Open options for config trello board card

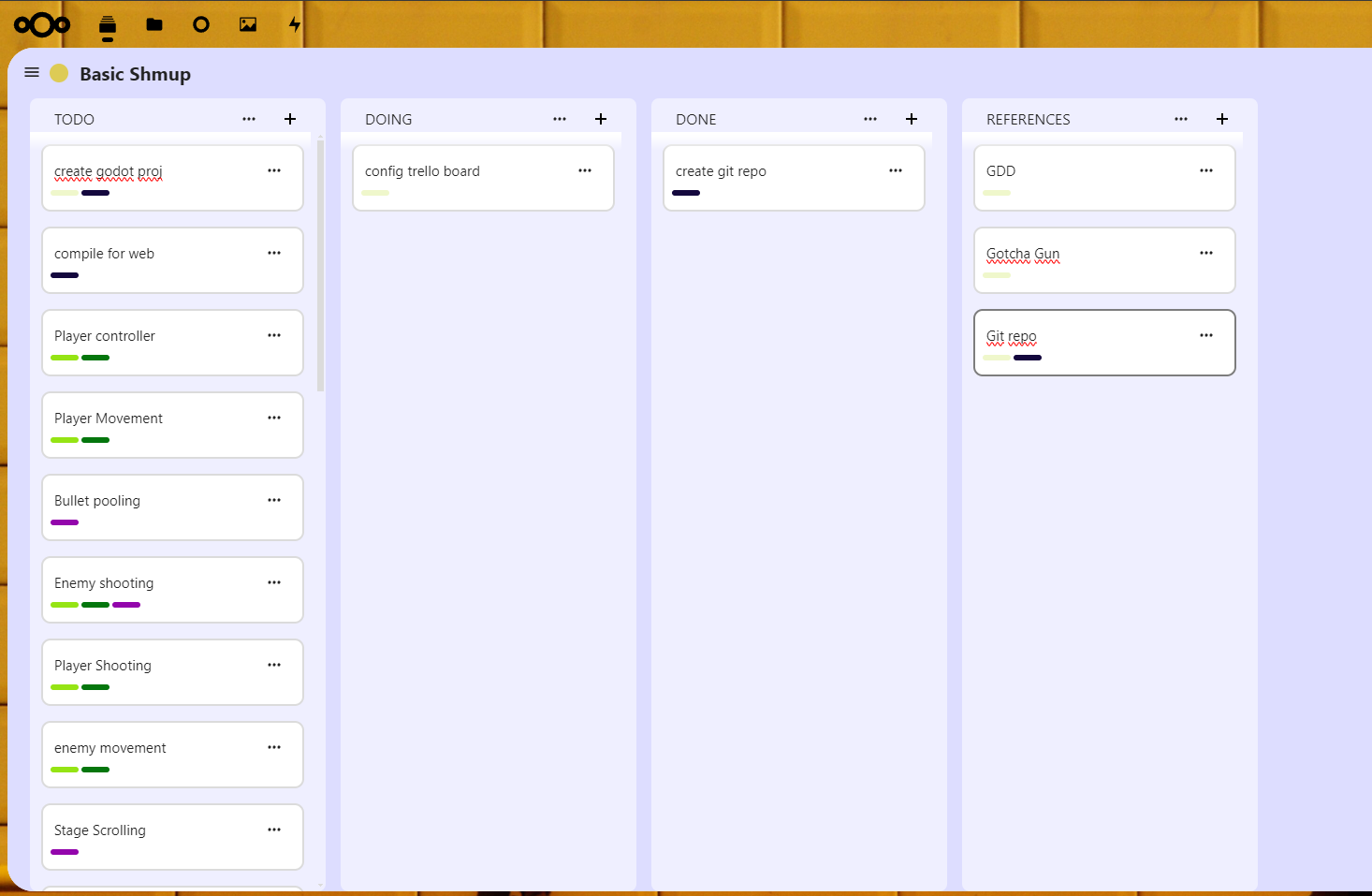pos(585,170)
